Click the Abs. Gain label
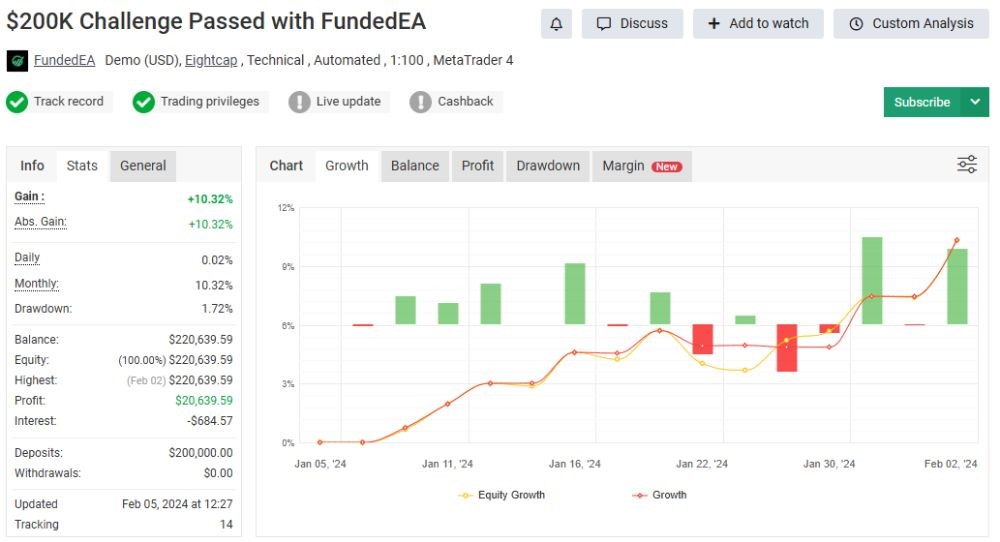1000x542 pixels. pos(40,222)
